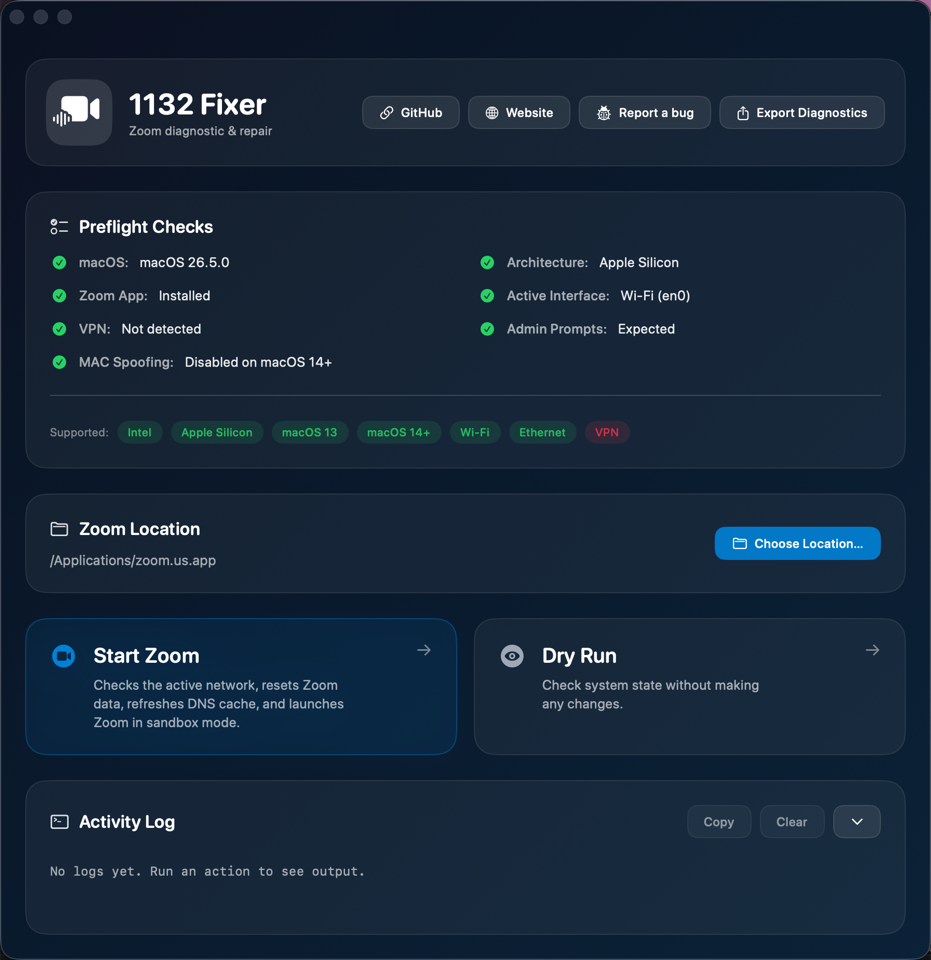Click 'macOS 26.5.0' value text

(x=184, y=263)
